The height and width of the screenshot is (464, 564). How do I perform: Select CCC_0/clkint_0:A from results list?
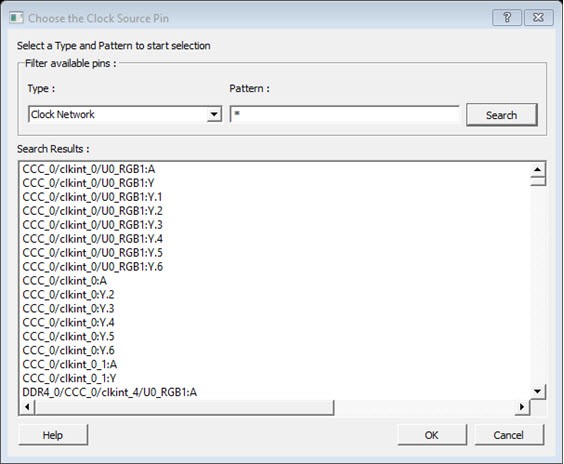64,281
